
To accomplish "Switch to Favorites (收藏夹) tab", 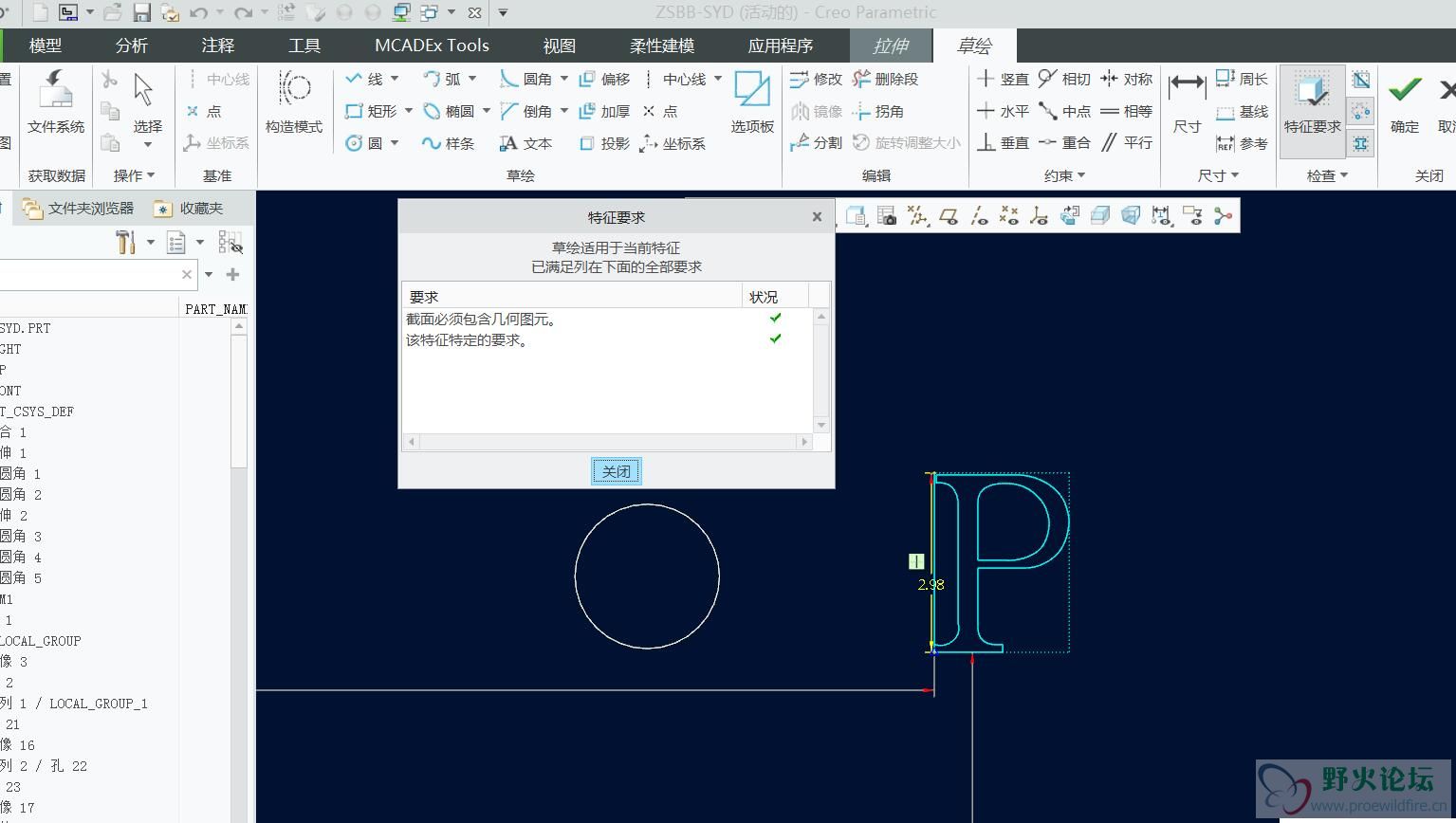I will (190, 209).
